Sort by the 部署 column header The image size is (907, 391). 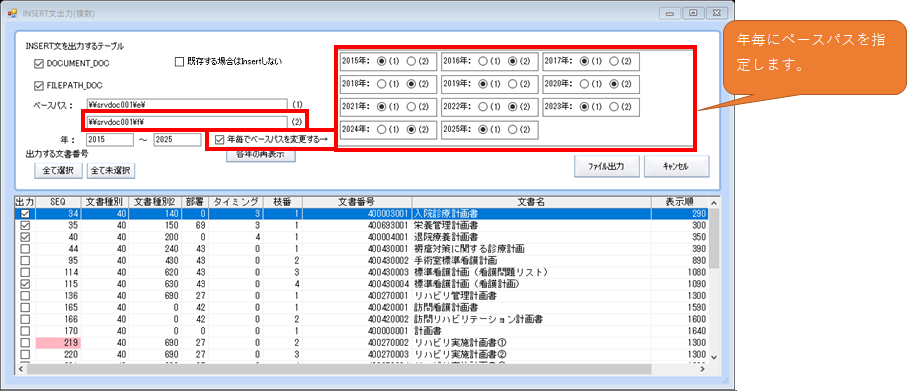194,202
